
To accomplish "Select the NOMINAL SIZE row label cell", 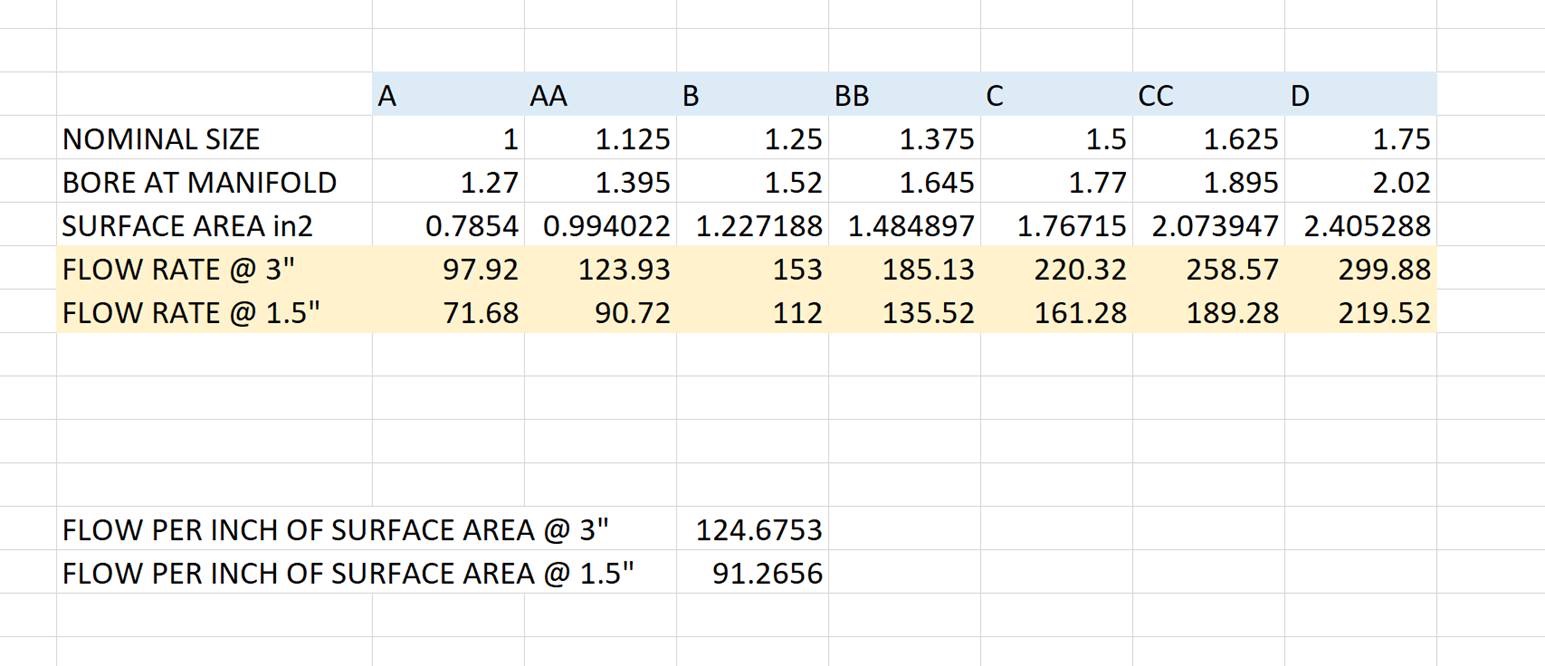I will click(160, 139).
